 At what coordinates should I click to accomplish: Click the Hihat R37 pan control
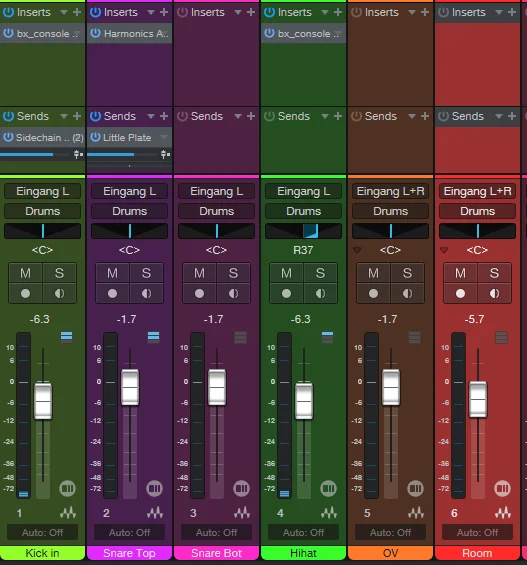pos(303,231)
